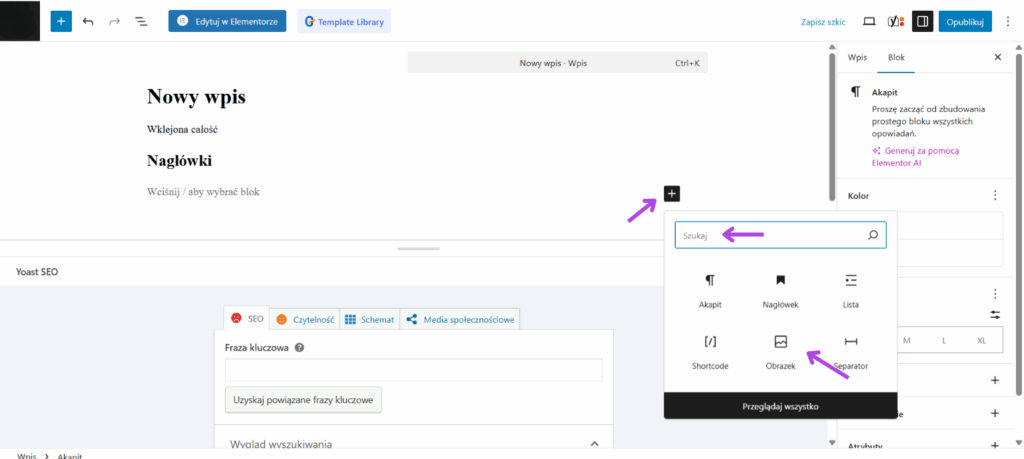Open the Yoast SEO toolbar icon
Viewport: 1024px width, 459px height.
(895, 21)
